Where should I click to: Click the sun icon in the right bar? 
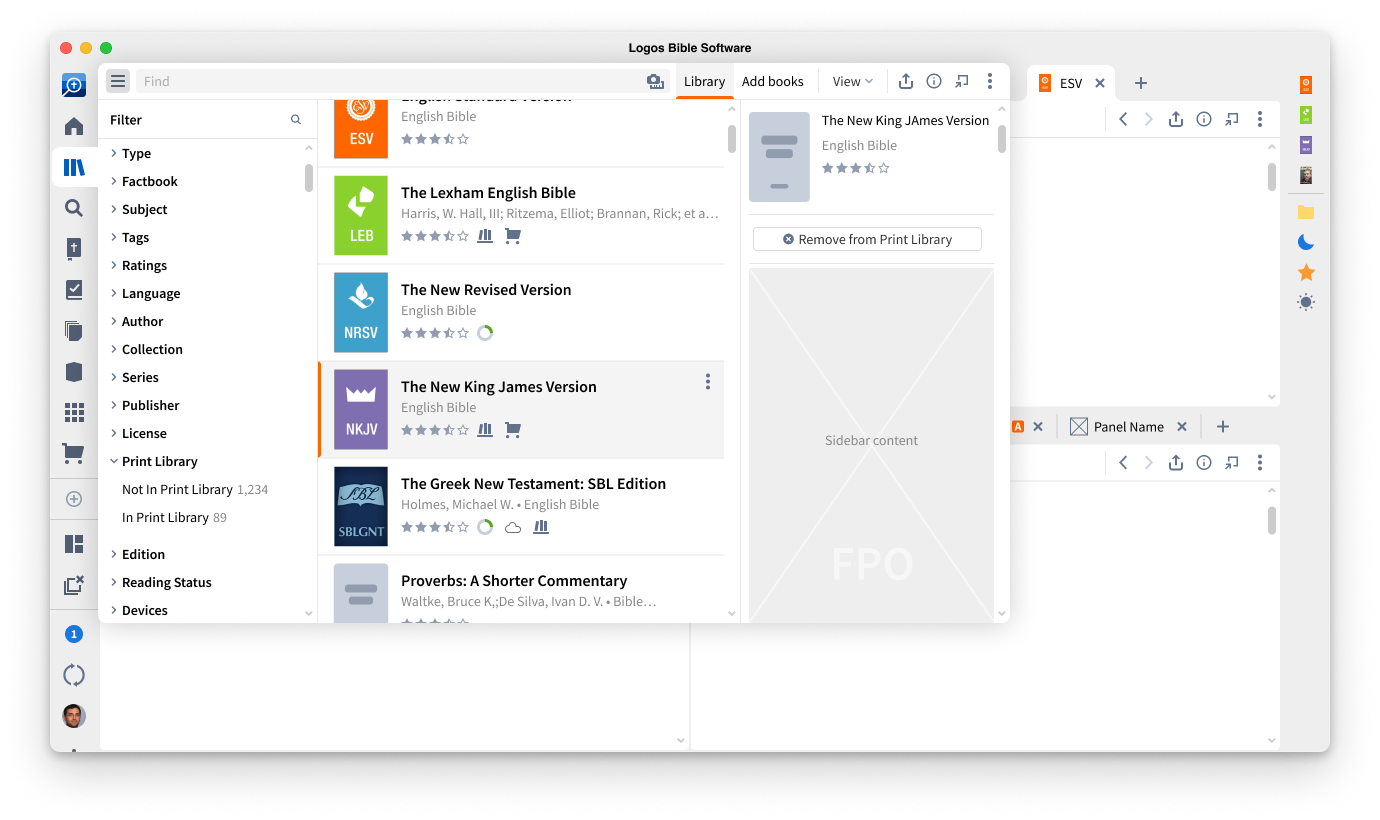click(x=1306, y=302)
